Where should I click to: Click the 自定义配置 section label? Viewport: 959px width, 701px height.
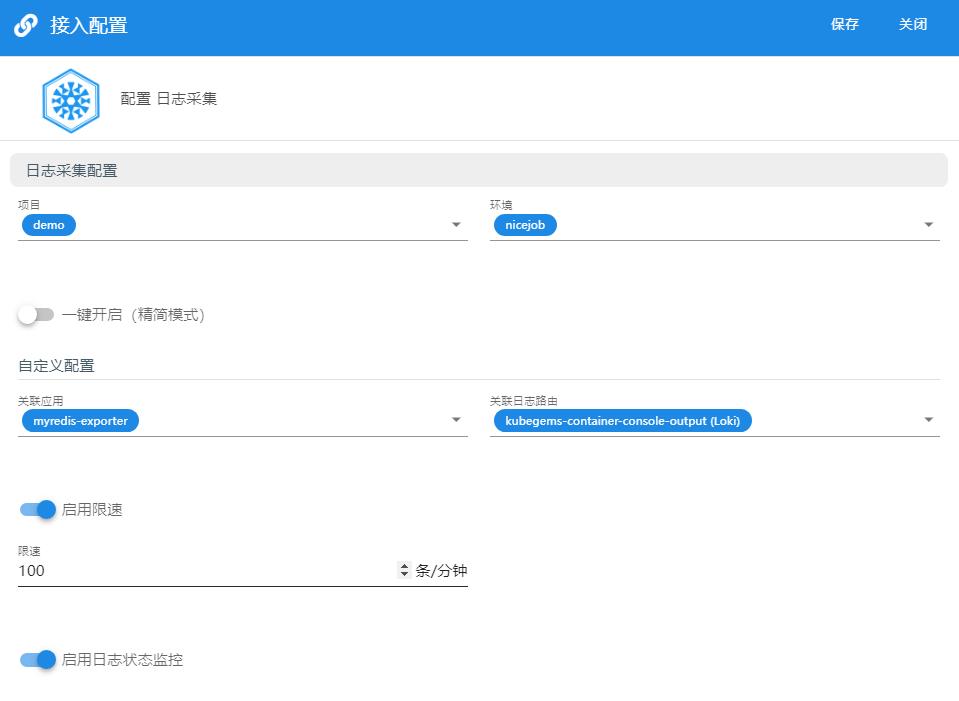[x=56, y=366]
